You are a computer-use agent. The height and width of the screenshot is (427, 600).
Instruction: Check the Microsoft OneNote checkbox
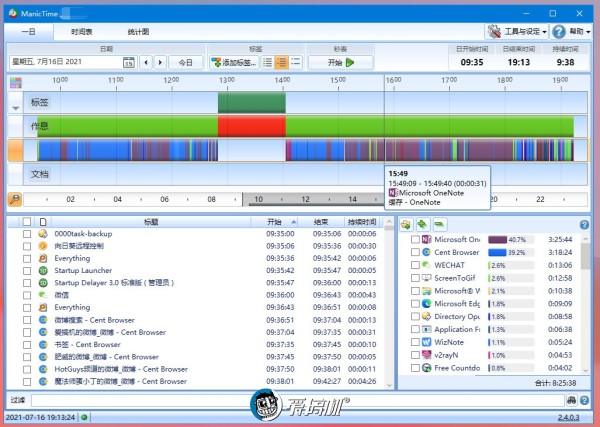[415, 240]
